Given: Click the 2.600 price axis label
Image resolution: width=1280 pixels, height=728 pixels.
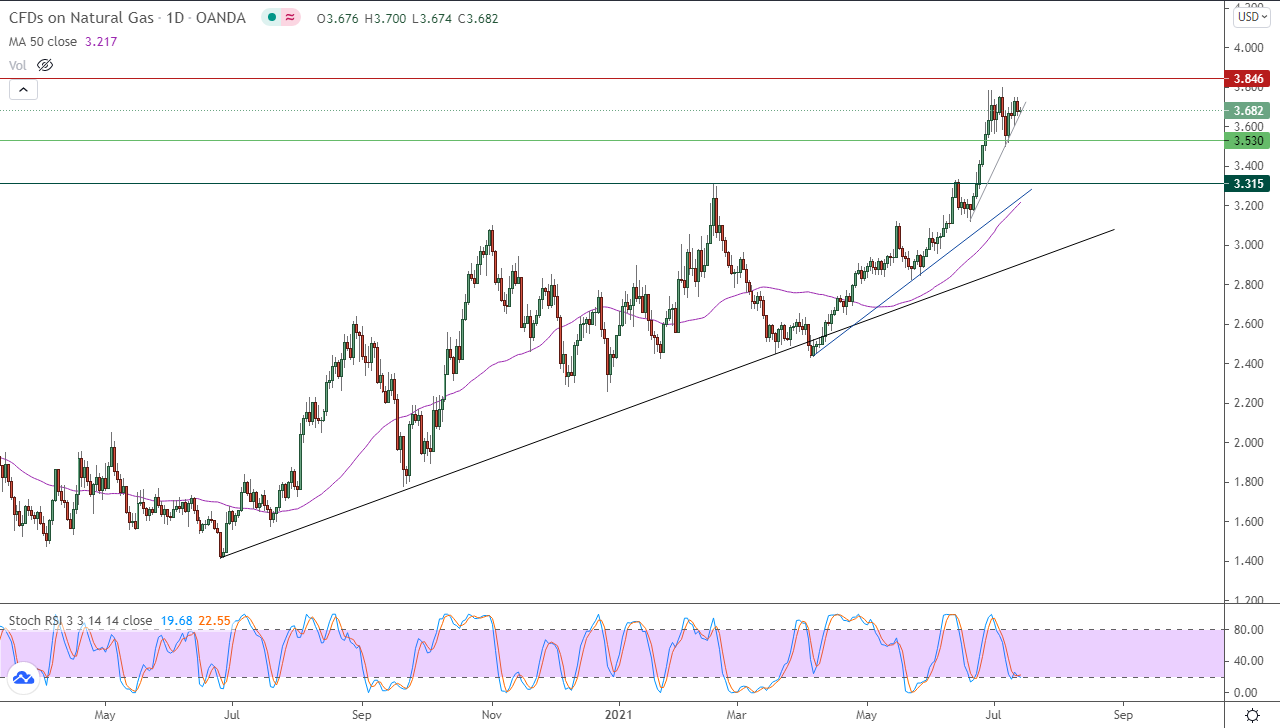Looking at the screenshot, I should 1248,324.
